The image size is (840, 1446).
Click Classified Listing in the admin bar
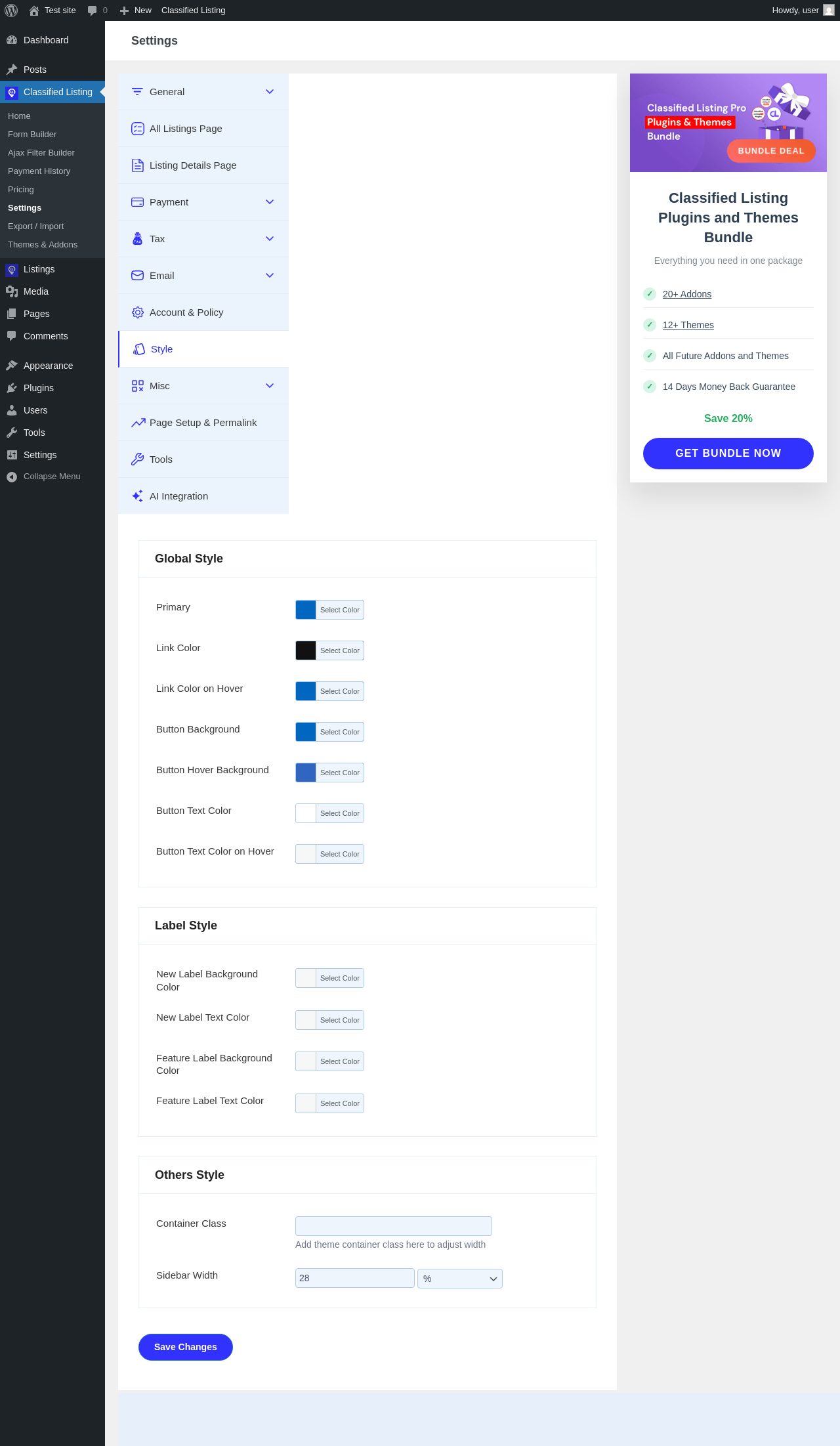(194, 11)
